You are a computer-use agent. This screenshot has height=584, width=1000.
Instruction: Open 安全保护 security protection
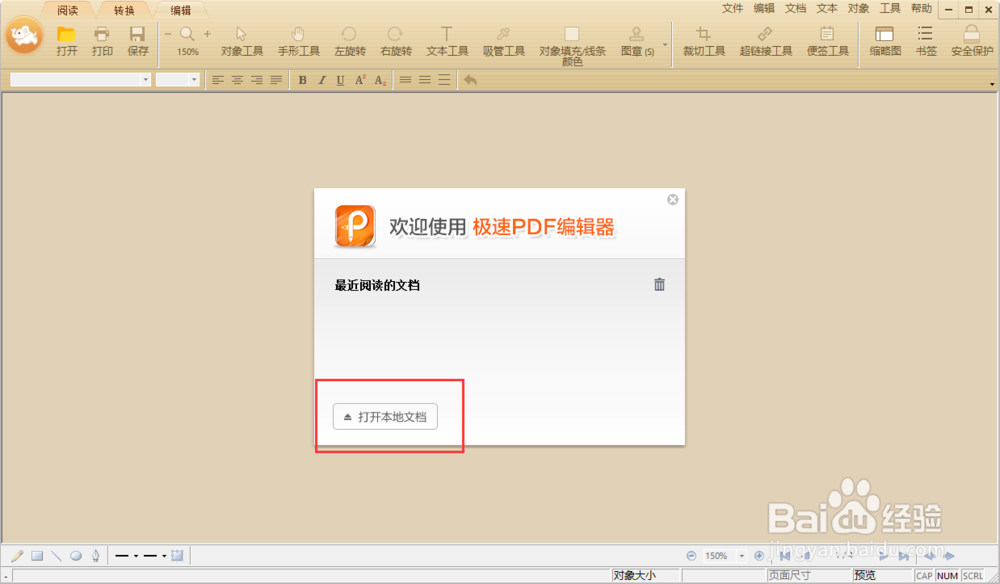tap(972, 41)
